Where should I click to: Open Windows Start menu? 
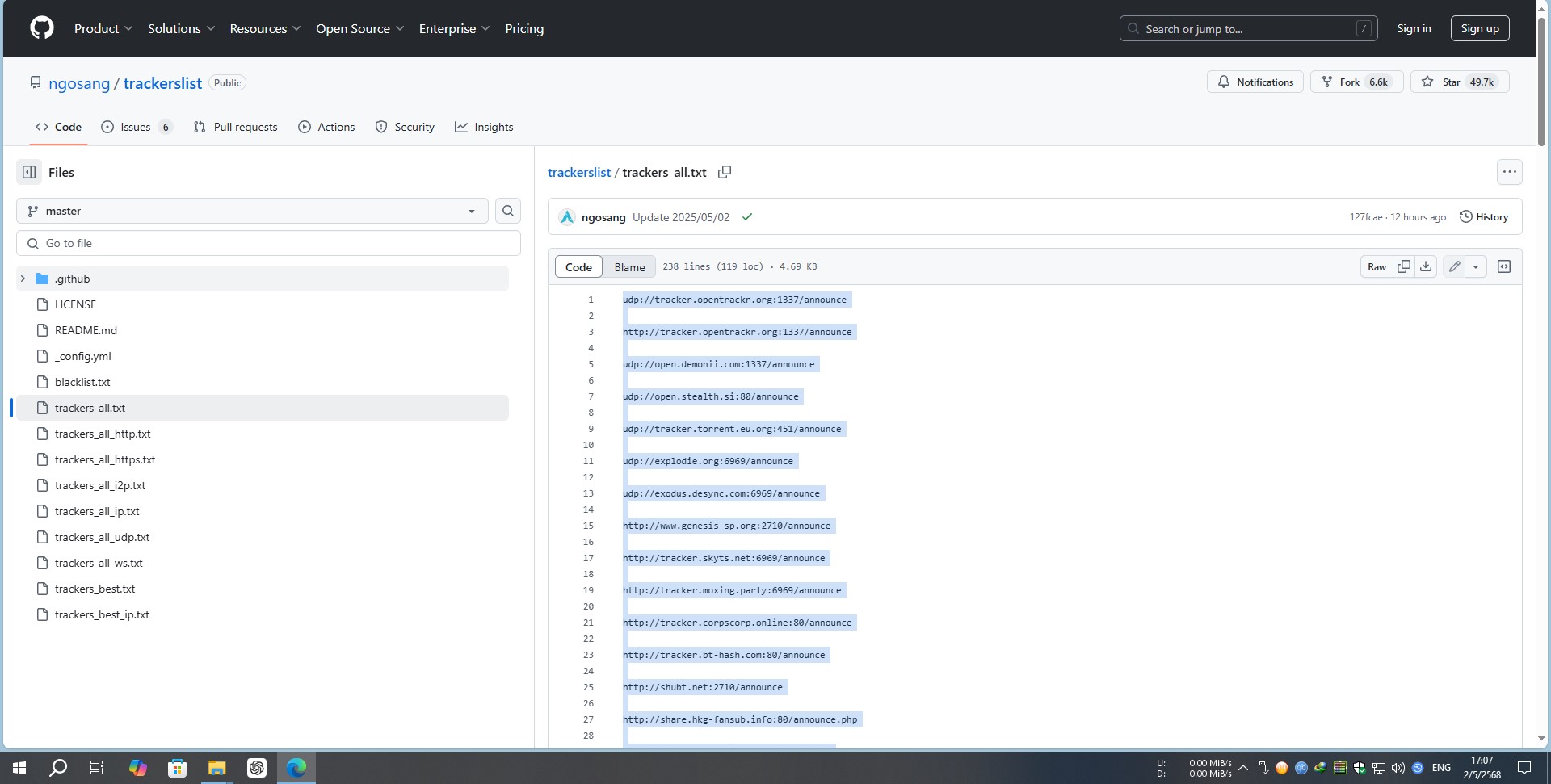19,768
